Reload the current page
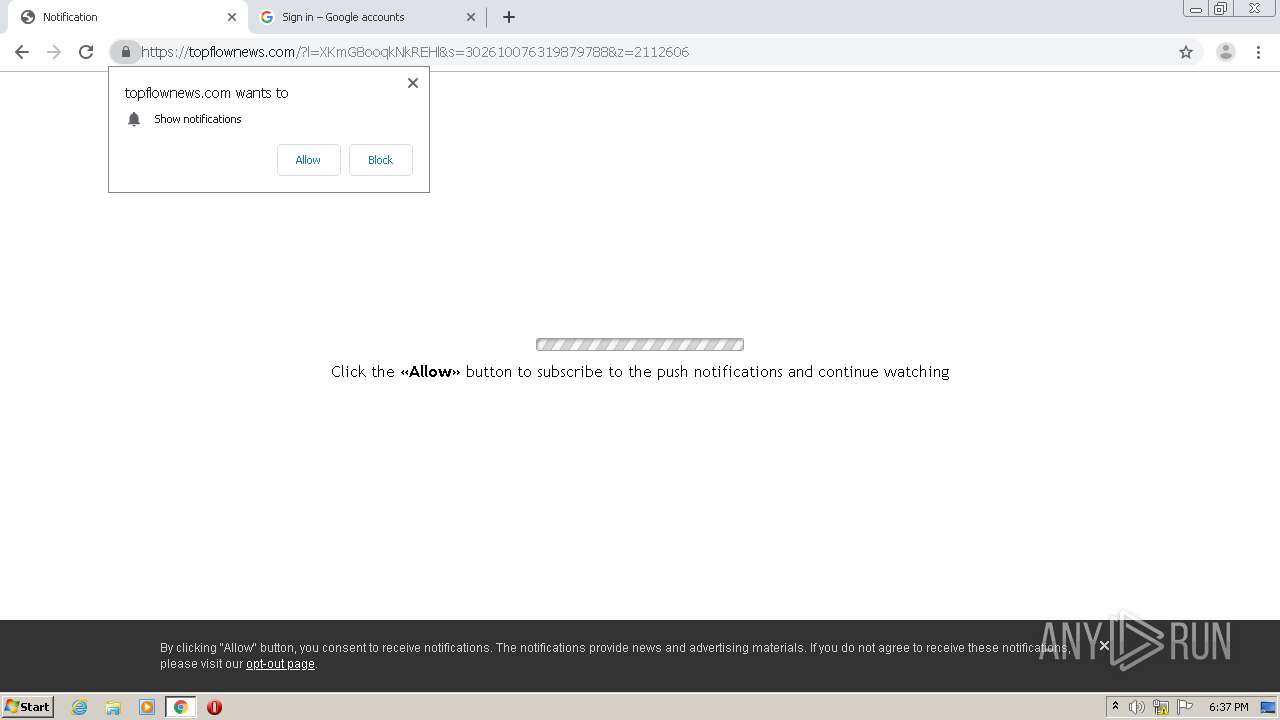Viewport: 1280px width, 720px height. point(86,52)
